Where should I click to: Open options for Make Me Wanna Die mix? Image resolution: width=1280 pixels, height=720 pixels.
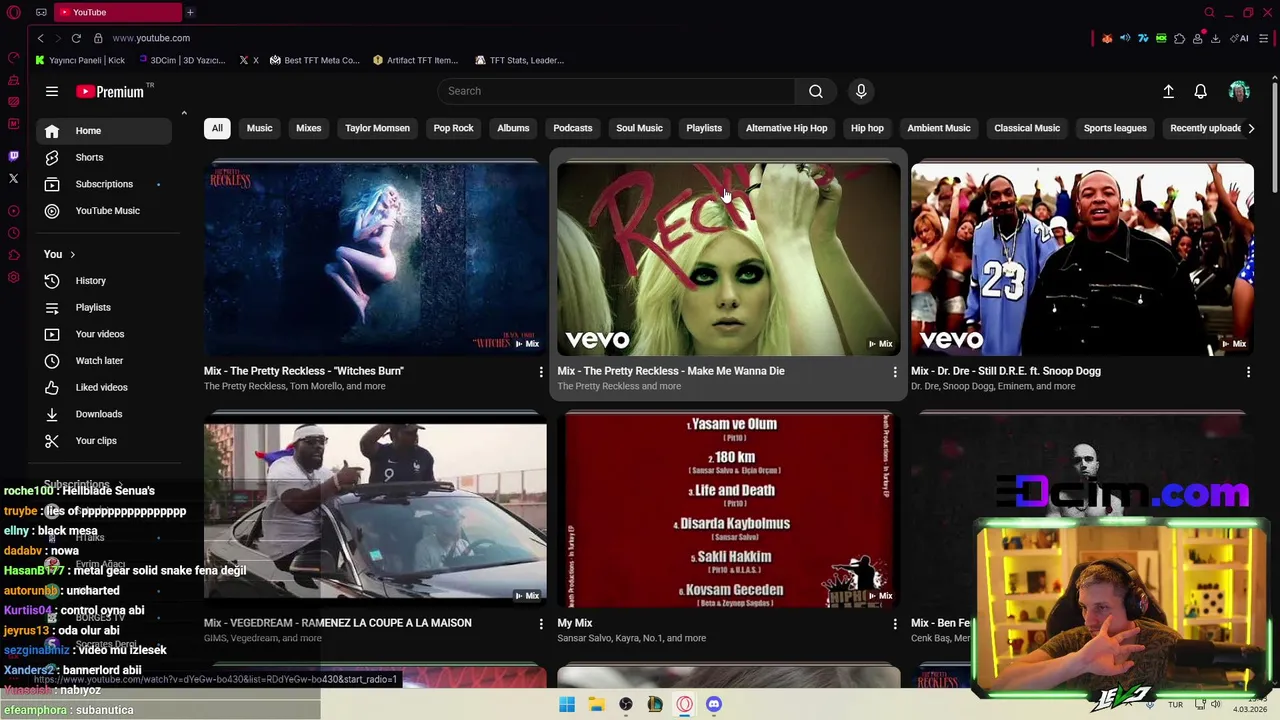(x=895, y=372)
